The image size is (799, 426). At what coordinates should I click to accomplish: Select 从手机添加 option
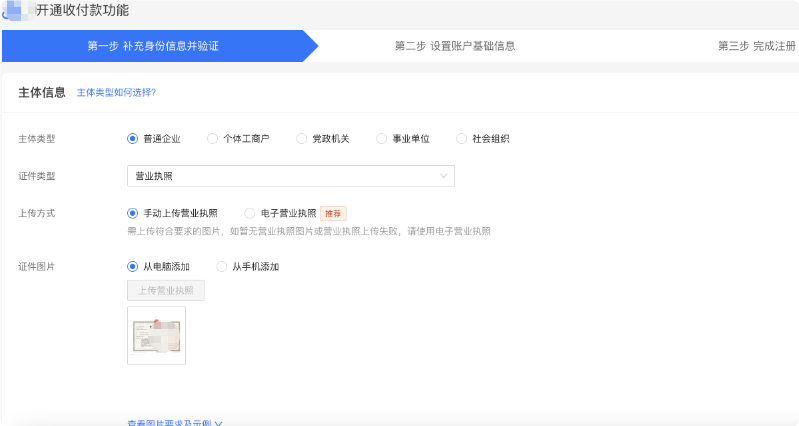tap(222, 267)
